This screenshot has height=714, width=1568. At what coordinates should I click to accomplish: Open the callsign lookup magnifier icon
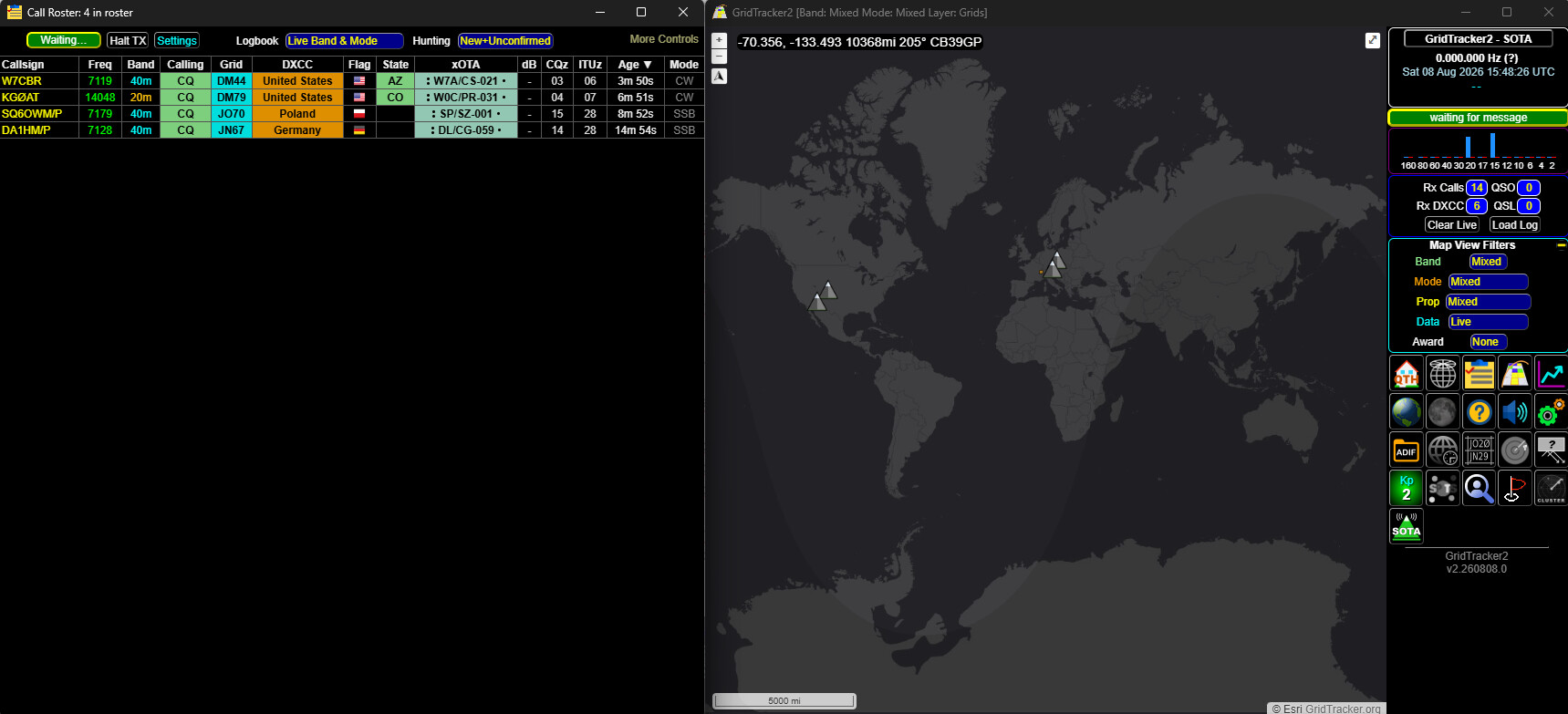(x=1479, y=488)
